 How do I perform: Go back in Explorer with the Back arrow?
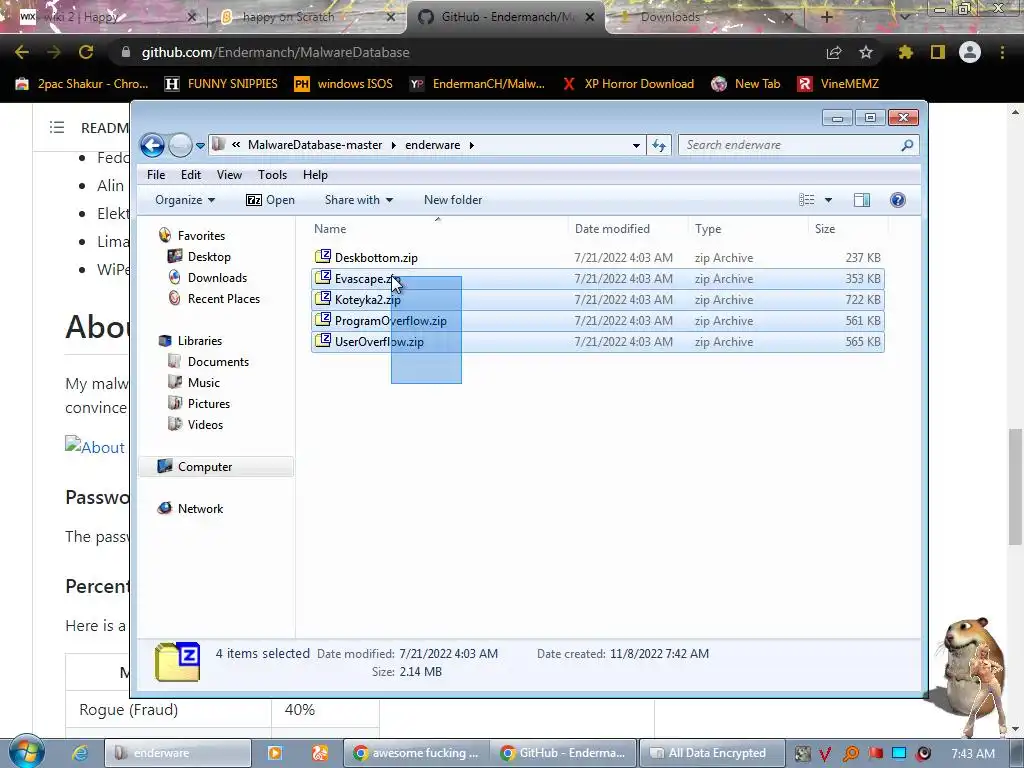click(x=152, y=145)
